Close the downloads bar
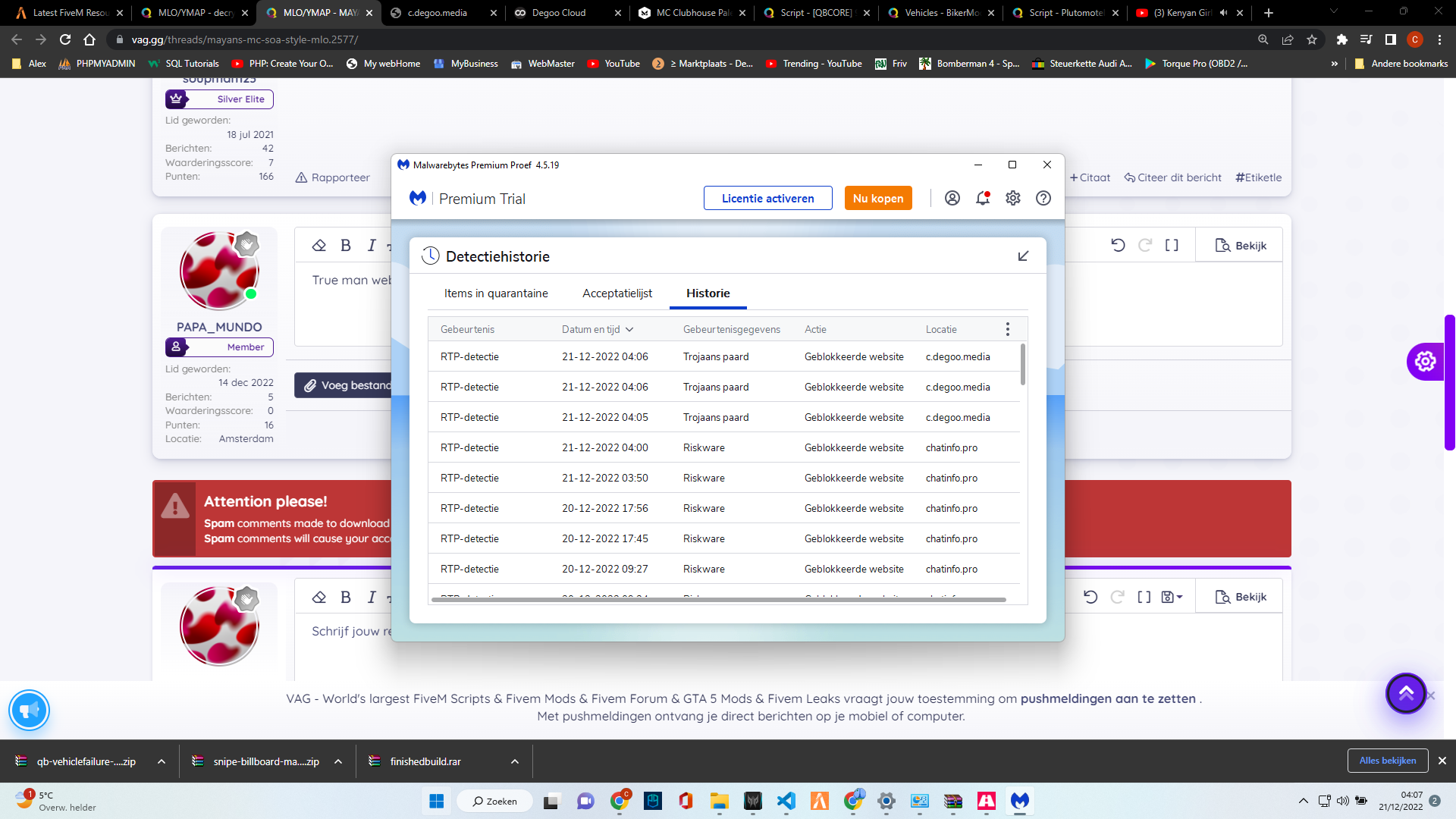The height and width of the screenshot is (819, 1456). click(x=1442, y=761)
